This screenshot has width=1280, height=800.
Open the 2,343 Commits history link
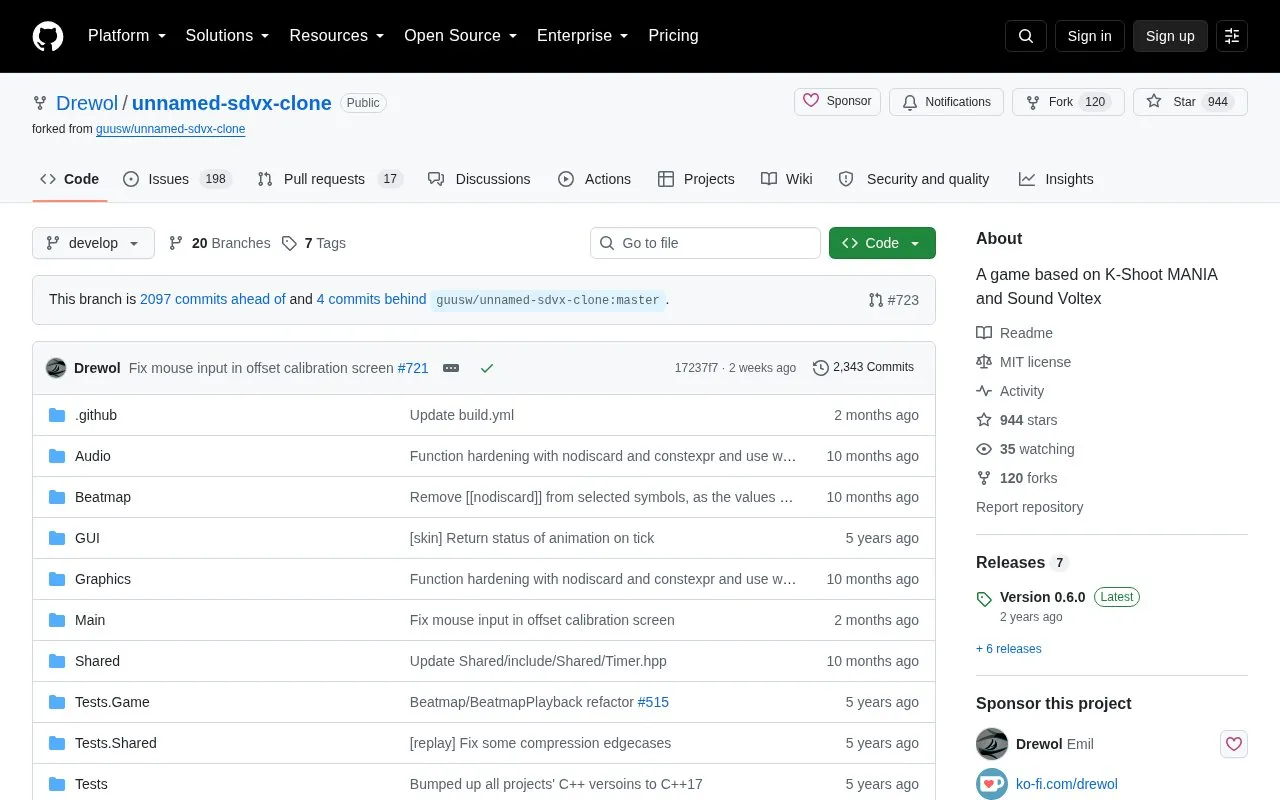click(x=863, y=368)
